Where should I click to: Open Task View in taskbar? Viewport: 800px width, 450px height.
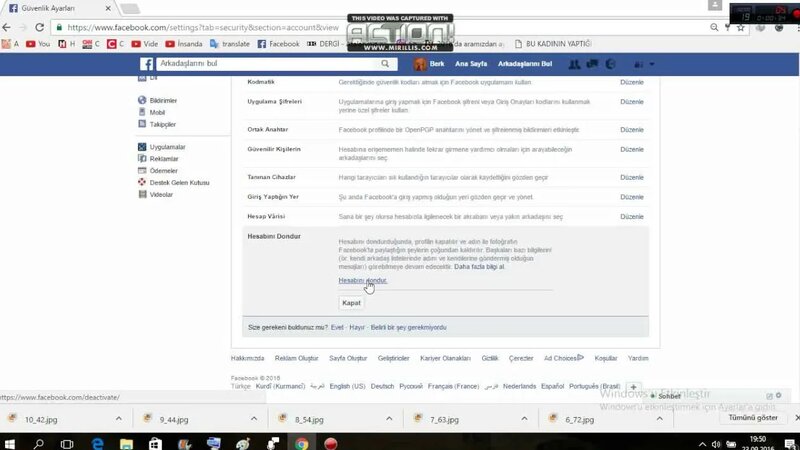click(x=67, y=444)
